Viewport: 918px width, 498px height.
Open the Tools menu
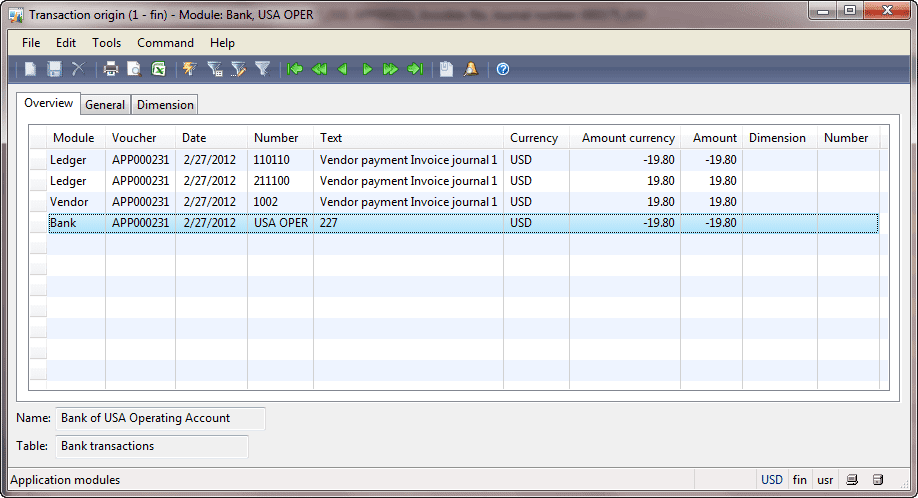pyautogui.click(x=107, y=43)
